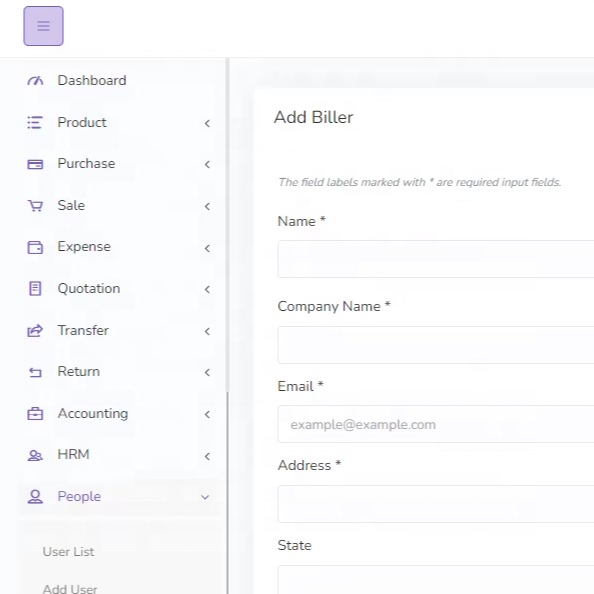Open the Add User link
The width and height of the screenshot is (594, 594).
pos(70,589)
